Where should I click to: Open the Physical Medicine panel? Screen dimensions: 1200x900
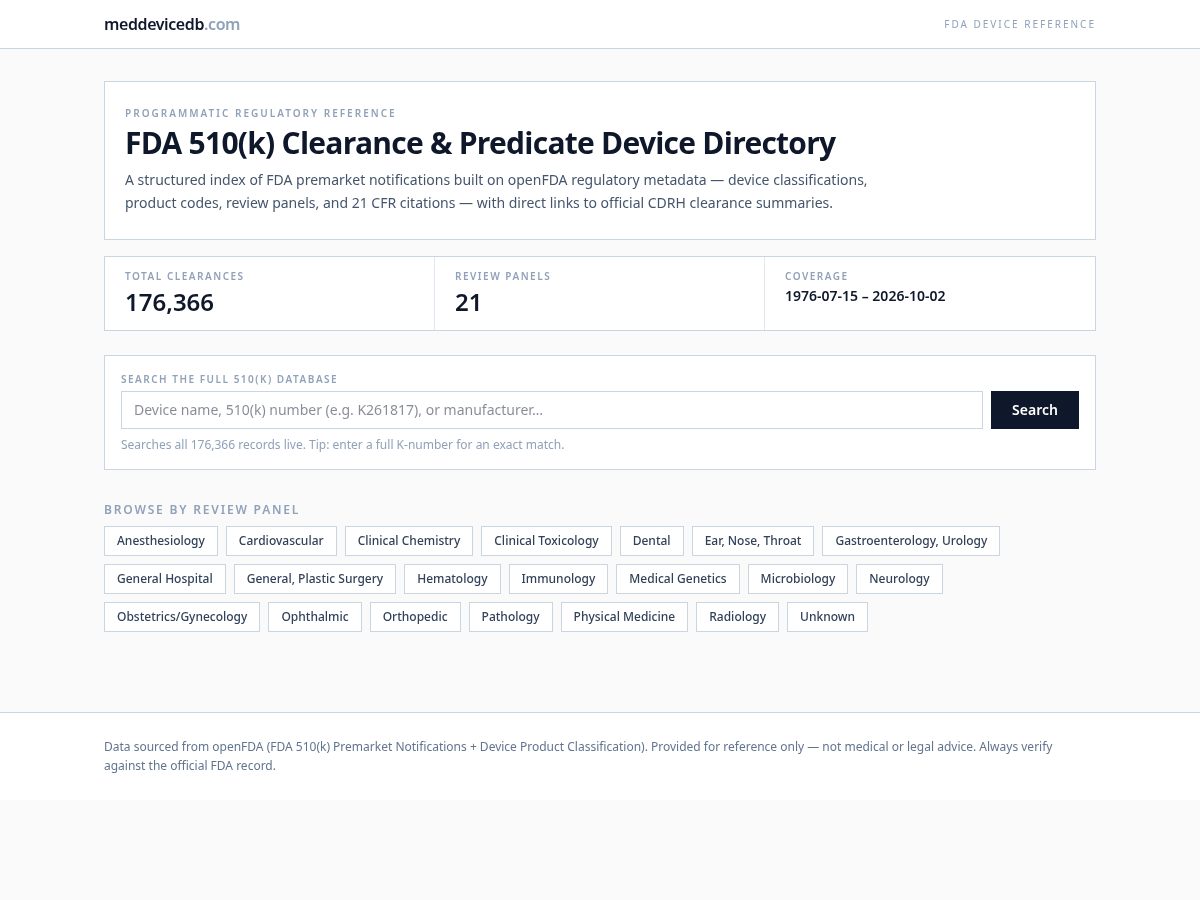click(624, 617)
